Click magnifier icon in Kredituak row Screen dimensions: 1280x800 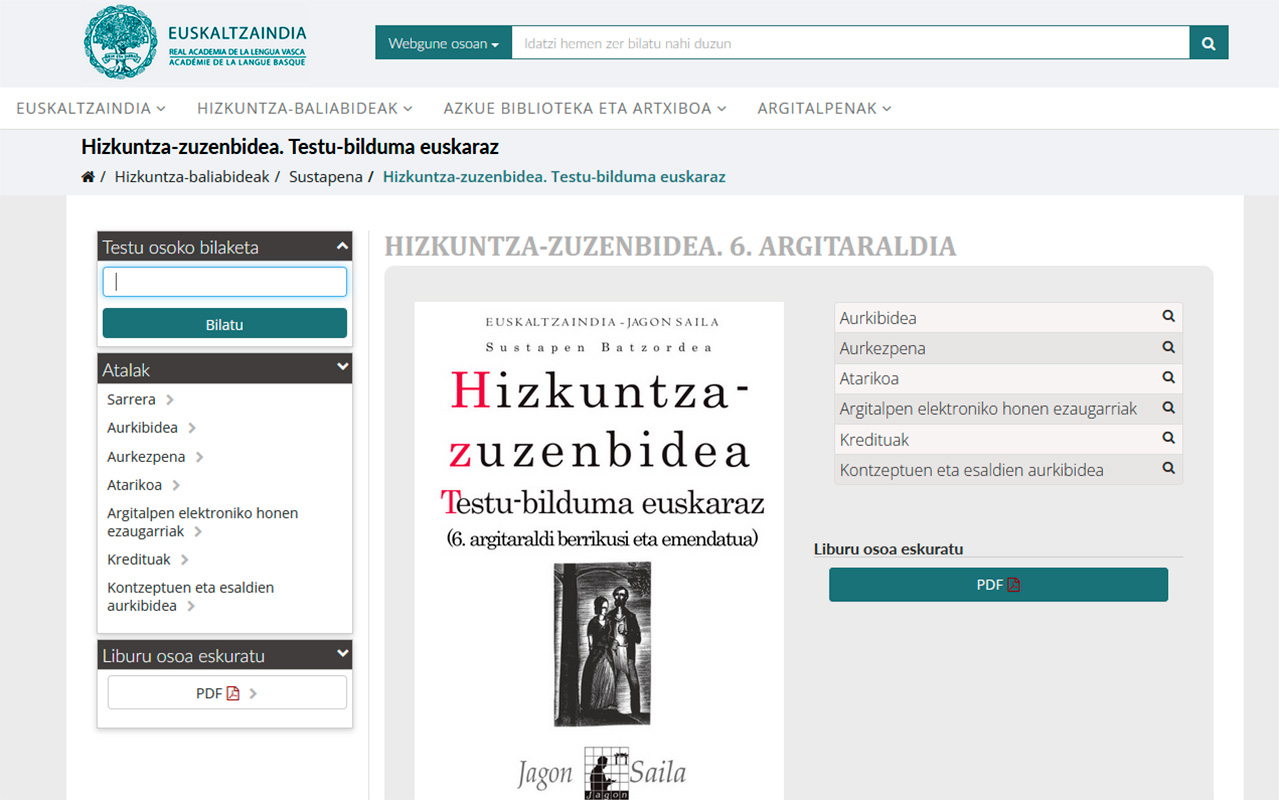pos(1168,437)
